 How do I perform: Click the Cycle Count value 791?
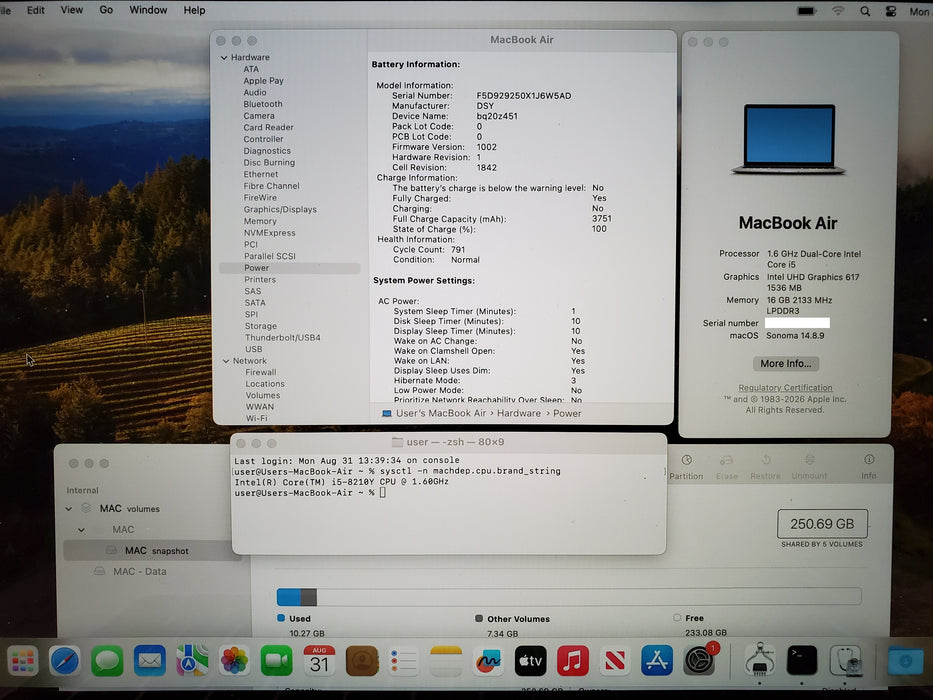pos(458,250)
